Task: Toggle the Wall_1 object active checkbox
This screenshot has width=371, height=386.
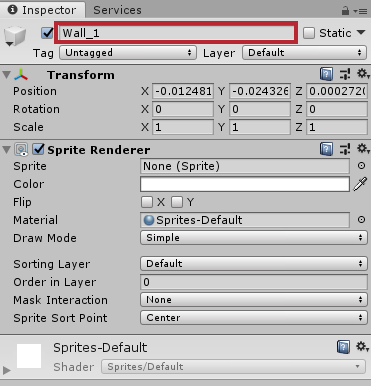Action: 47,33
